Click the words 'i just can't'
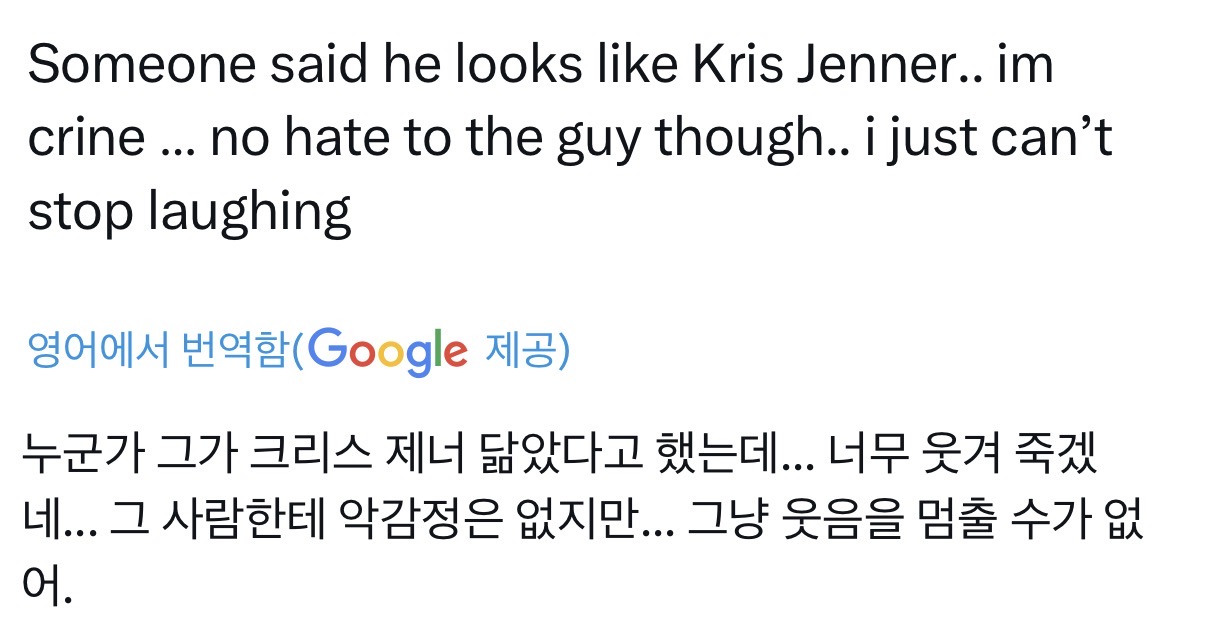The width and height of the screenshot is (1206, 642). (x=986, y=138)
